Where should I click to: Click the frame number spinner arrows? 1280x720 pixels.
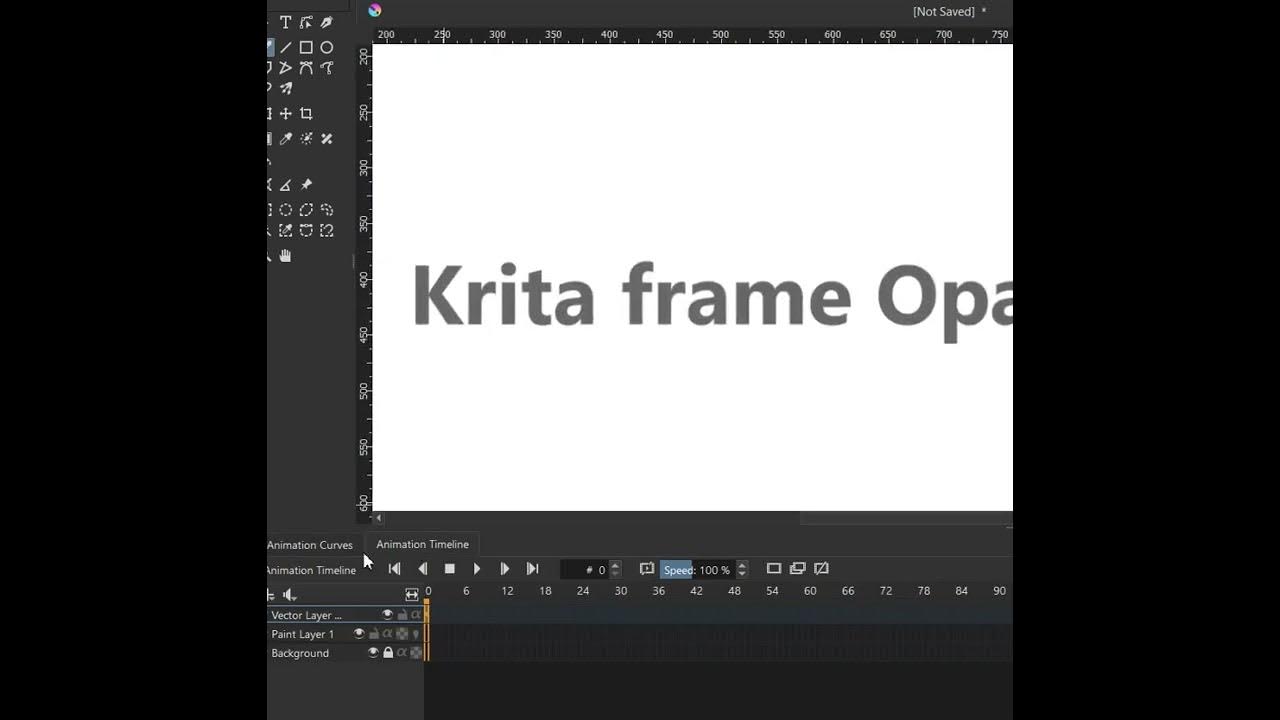615,570
